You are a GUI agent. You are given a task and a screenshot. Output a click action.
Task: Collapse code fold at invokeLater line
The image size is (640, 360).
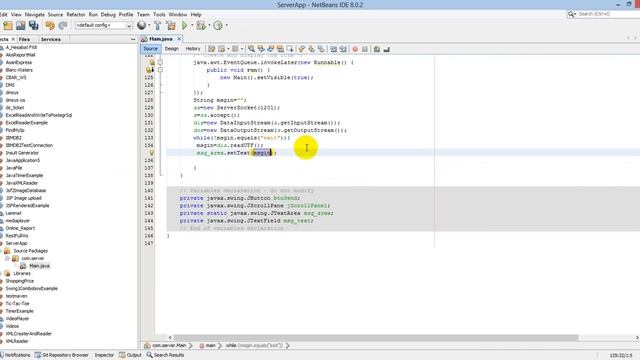click(160, 62)
